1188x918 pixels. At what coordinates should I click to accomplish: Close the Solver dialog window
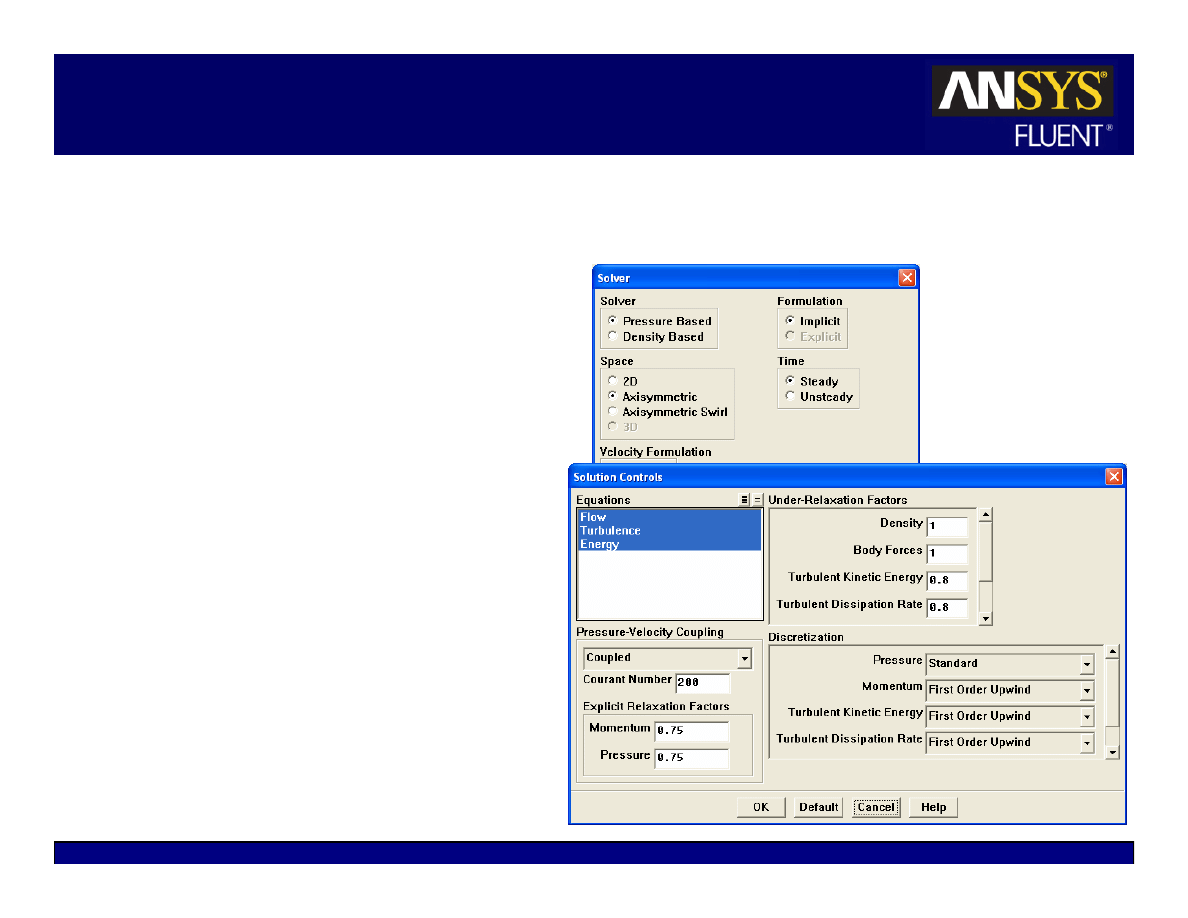906,278
